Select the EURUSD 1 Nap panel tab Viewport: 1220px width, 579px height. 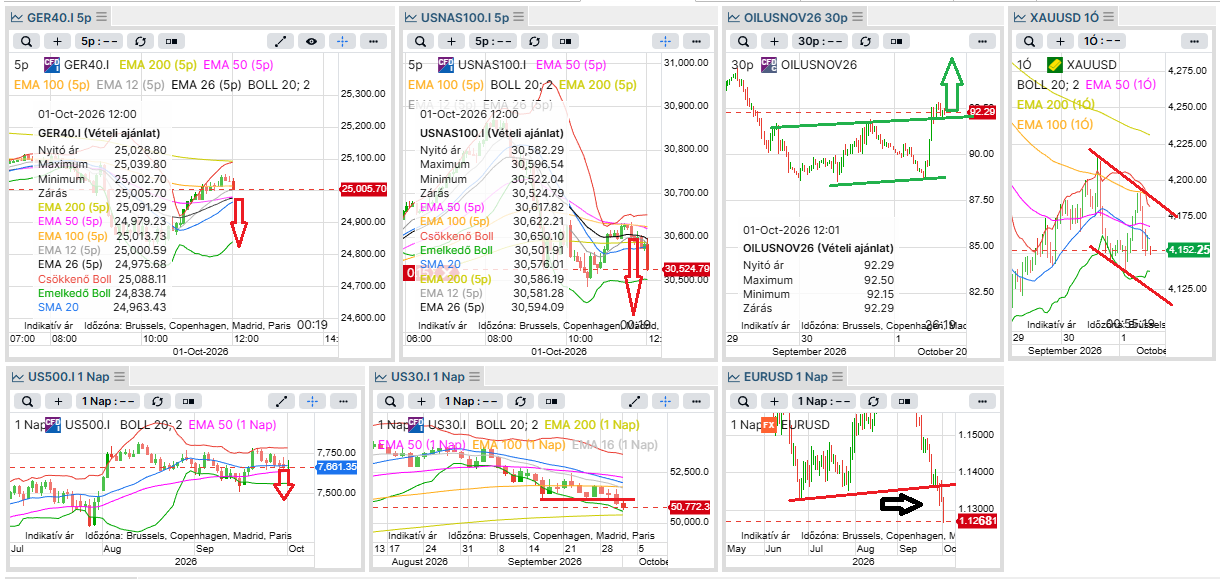pyautogui.click(x=786, y=377)
